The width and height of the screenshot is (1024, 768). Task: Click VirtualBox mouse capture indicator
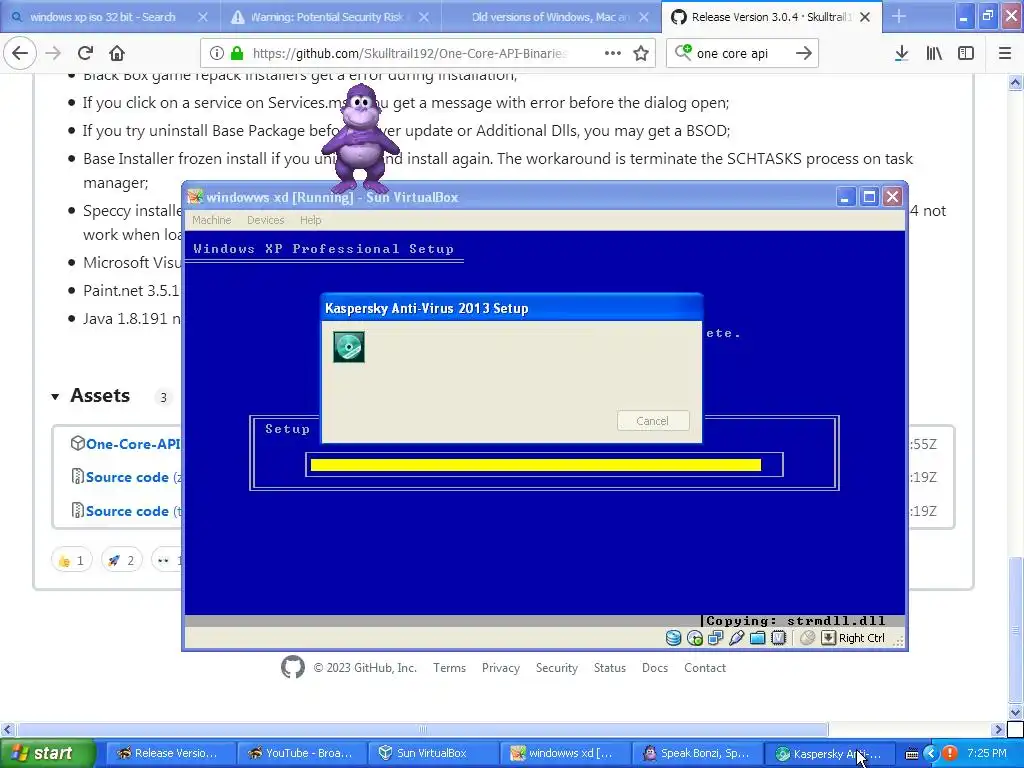pos(807,638)
